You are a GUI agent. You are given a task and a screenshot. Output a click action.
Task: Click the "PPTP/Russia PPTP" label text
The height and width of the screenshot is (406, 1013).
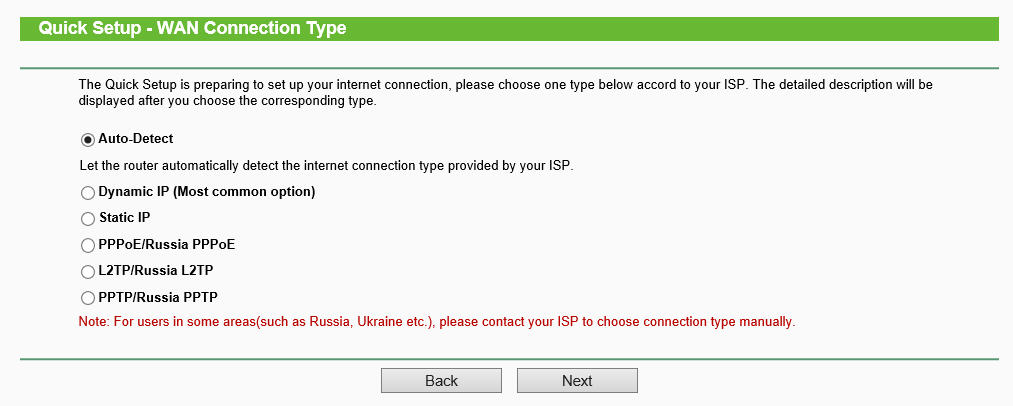(158, 298)
